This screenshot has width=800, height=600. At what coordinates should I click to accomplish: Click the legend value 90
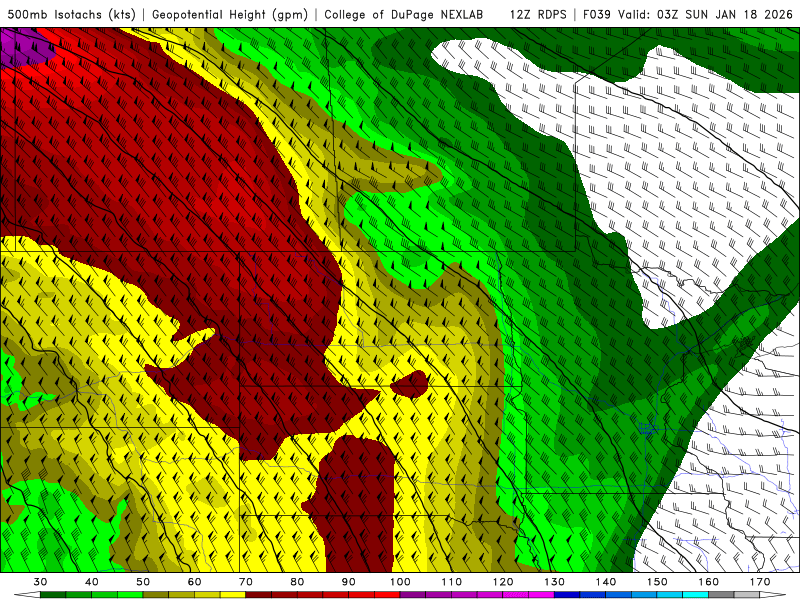tap(348, 582)
